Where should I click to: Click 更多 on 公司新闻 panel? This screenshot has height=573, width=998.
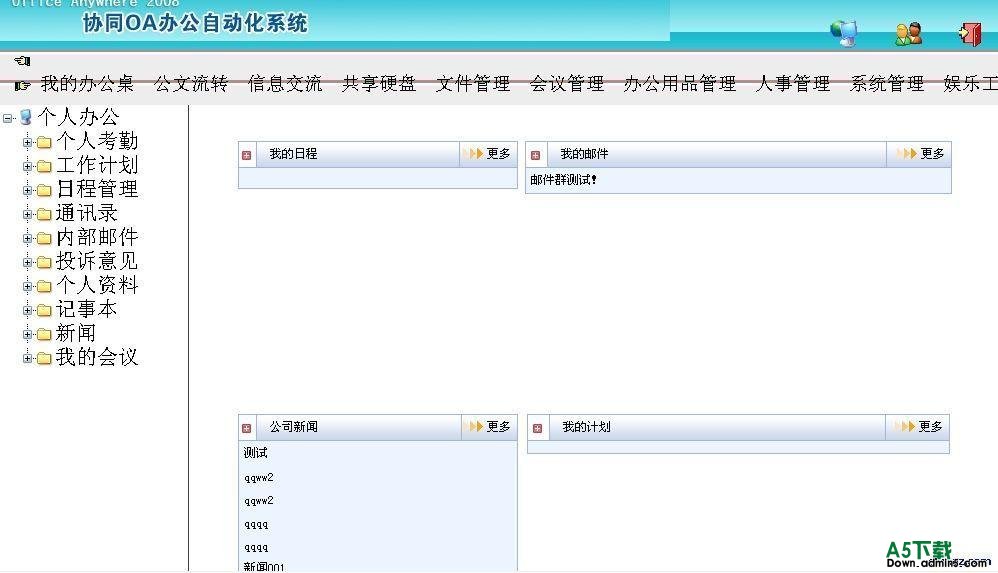coord(498,427)
